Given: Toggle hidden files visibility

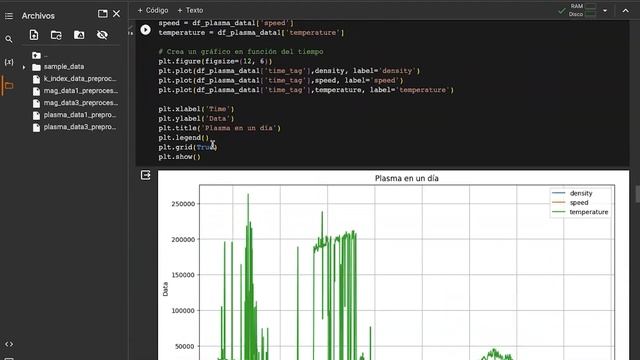Looking at the screenshot, I should pos(102,35).
